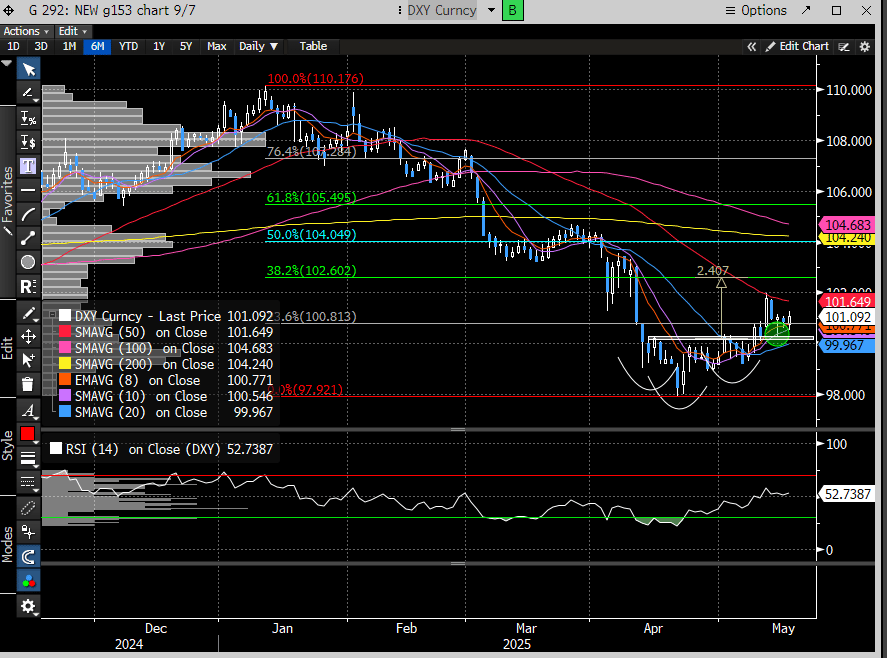Click the SMAVG (100) on Close legend entry
Viewport: 887px width, 658px height.
(x=145, y=348)
